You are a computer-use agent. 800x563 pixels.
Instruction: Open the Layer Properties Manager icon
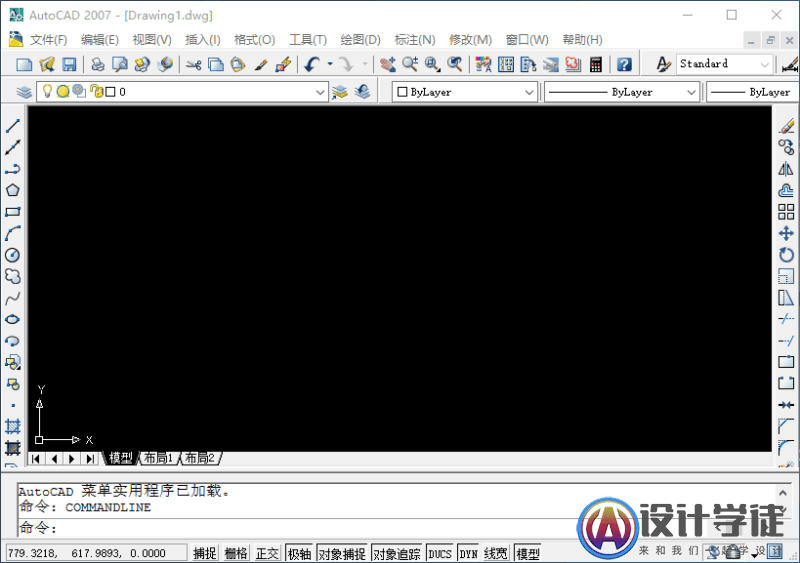point(24,92)
